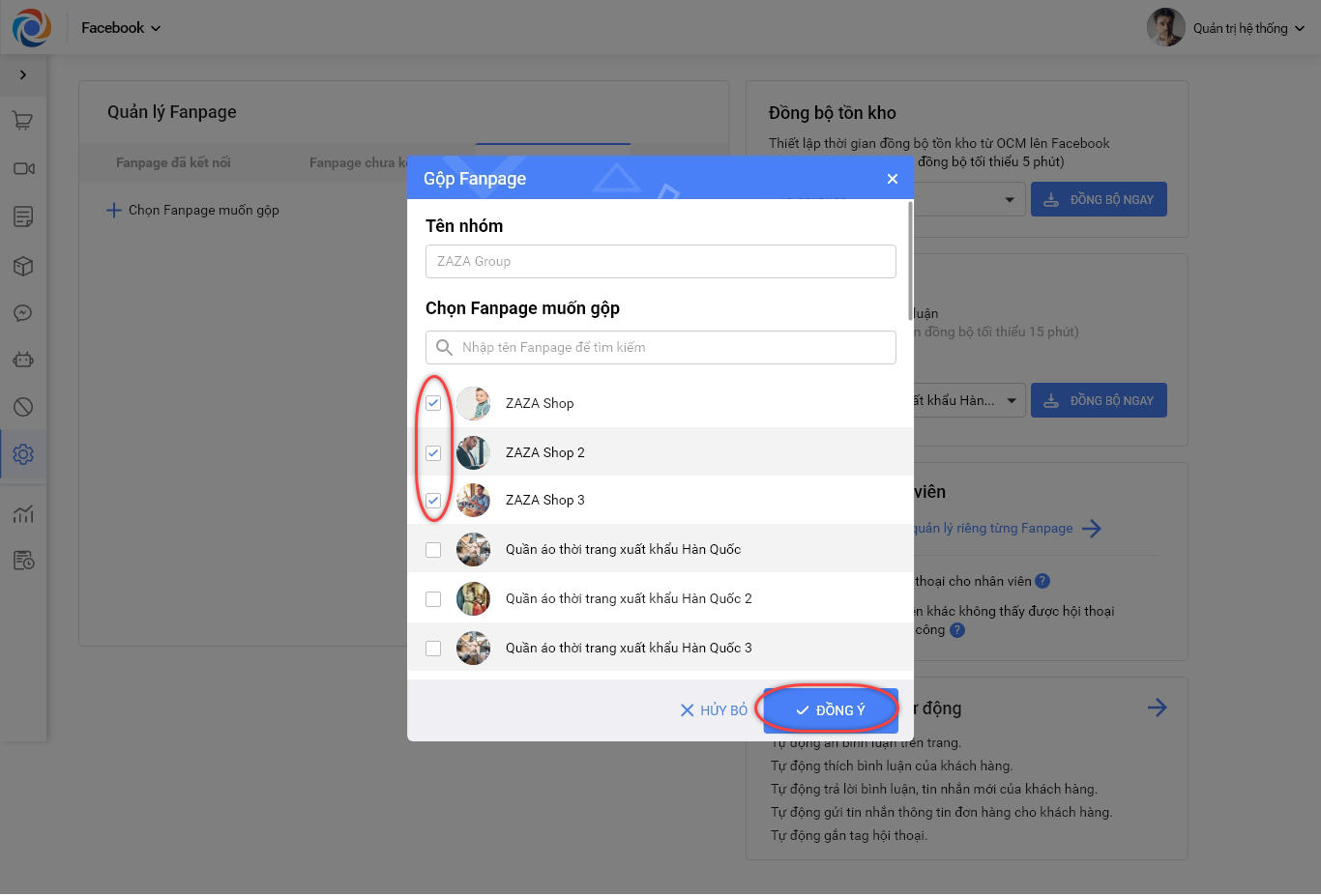
Task: Switch to Fanpage đã kết nối tab
Action: point(173,162)
